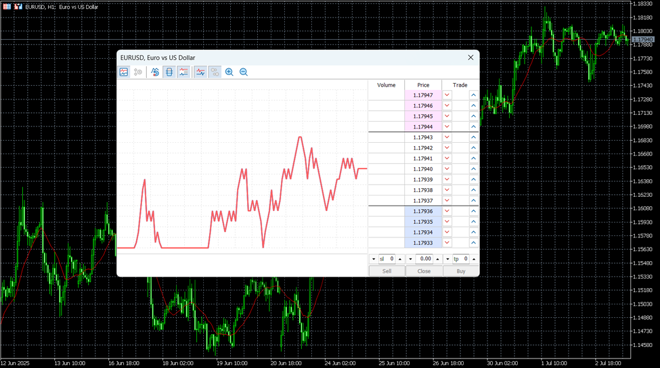Click the Price column header
The height and width of the screenshot is (368, 660).
pos(423,85)
